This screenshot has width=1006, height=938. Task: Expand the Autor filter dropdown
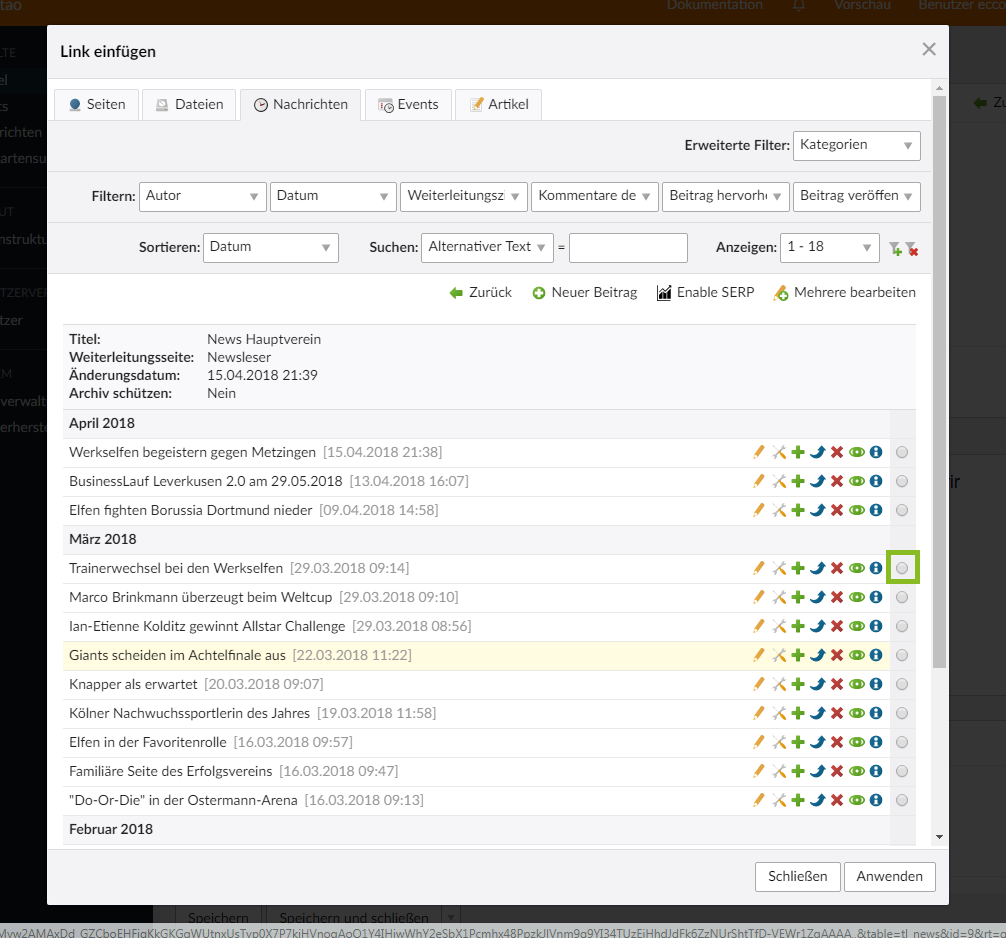(x=203, y=196)
